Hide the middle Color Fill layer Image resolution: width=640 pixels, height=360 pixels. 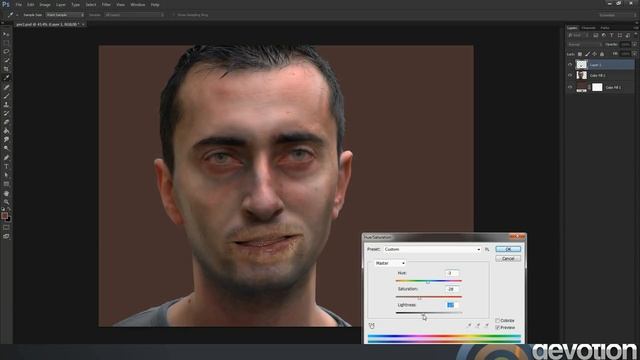click(x=570, y=75)
